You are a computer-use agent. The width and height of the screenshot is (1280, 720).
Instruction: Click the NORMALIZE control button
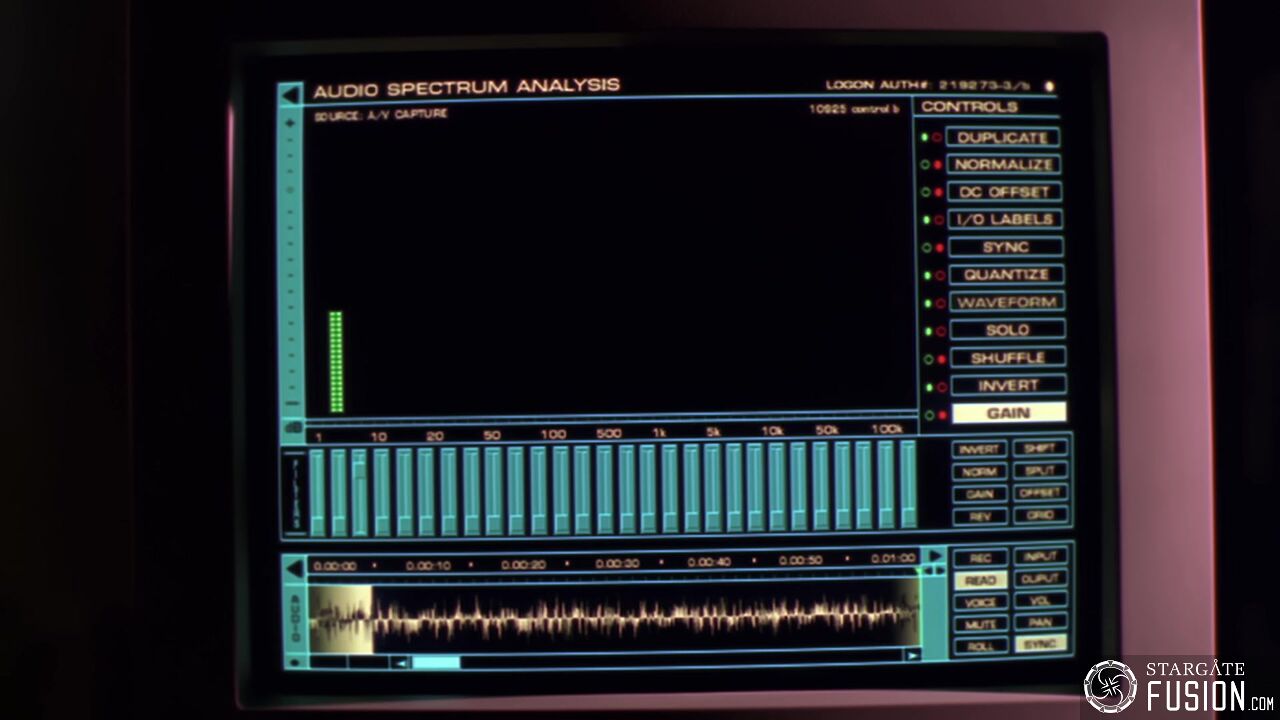(x=1003, y=164)
